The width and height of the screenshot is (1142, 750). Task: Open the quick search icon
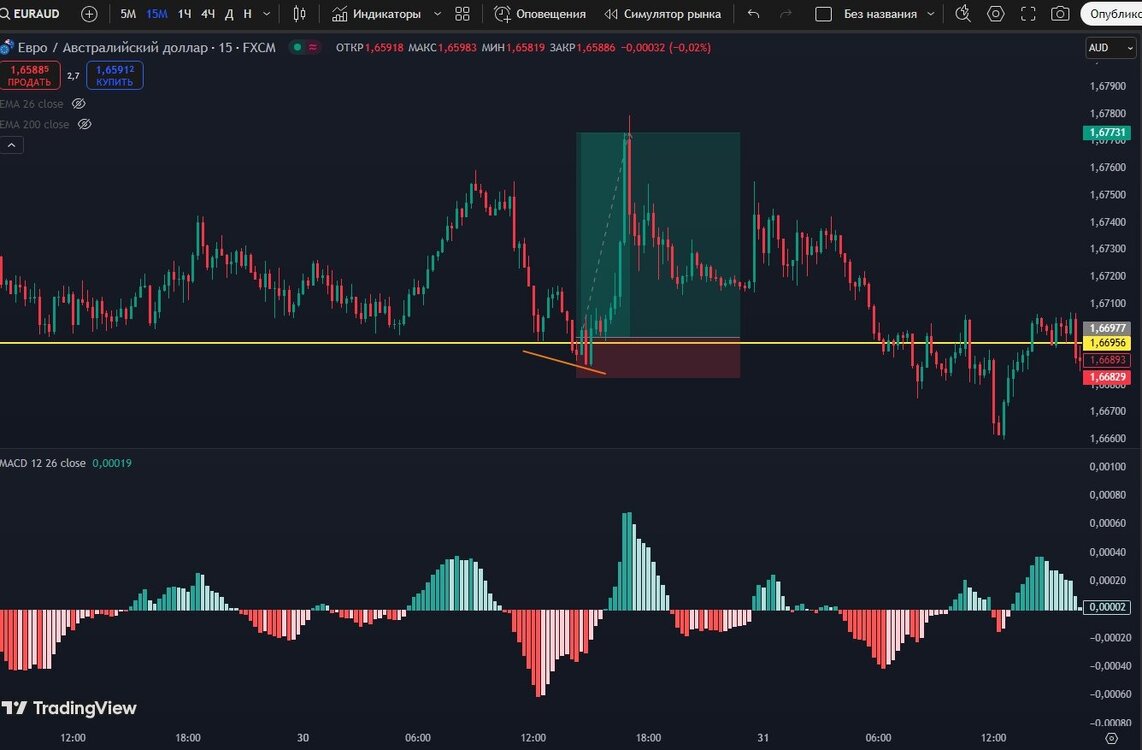pos(963,14)
